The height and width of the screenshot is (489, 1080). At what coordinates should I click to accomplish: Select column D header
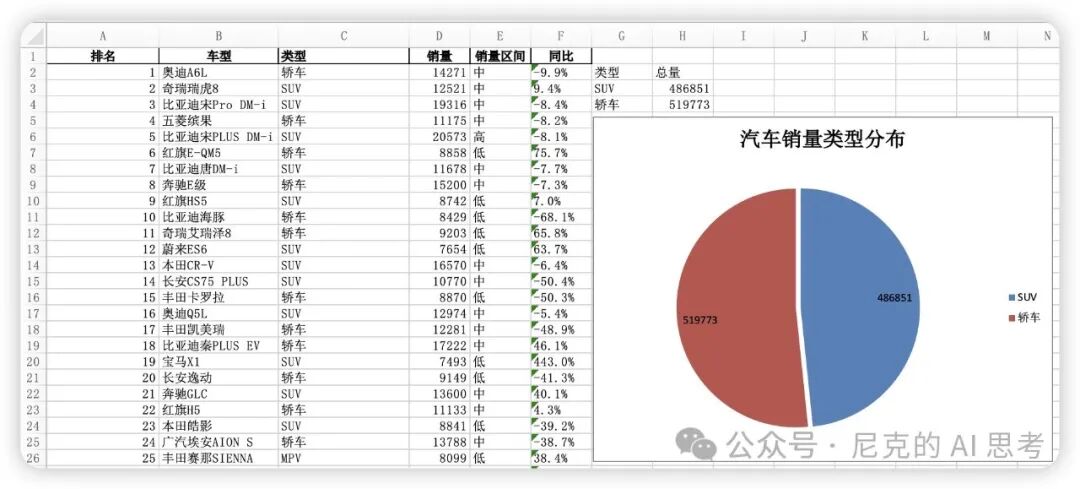[x=439, y=36]
